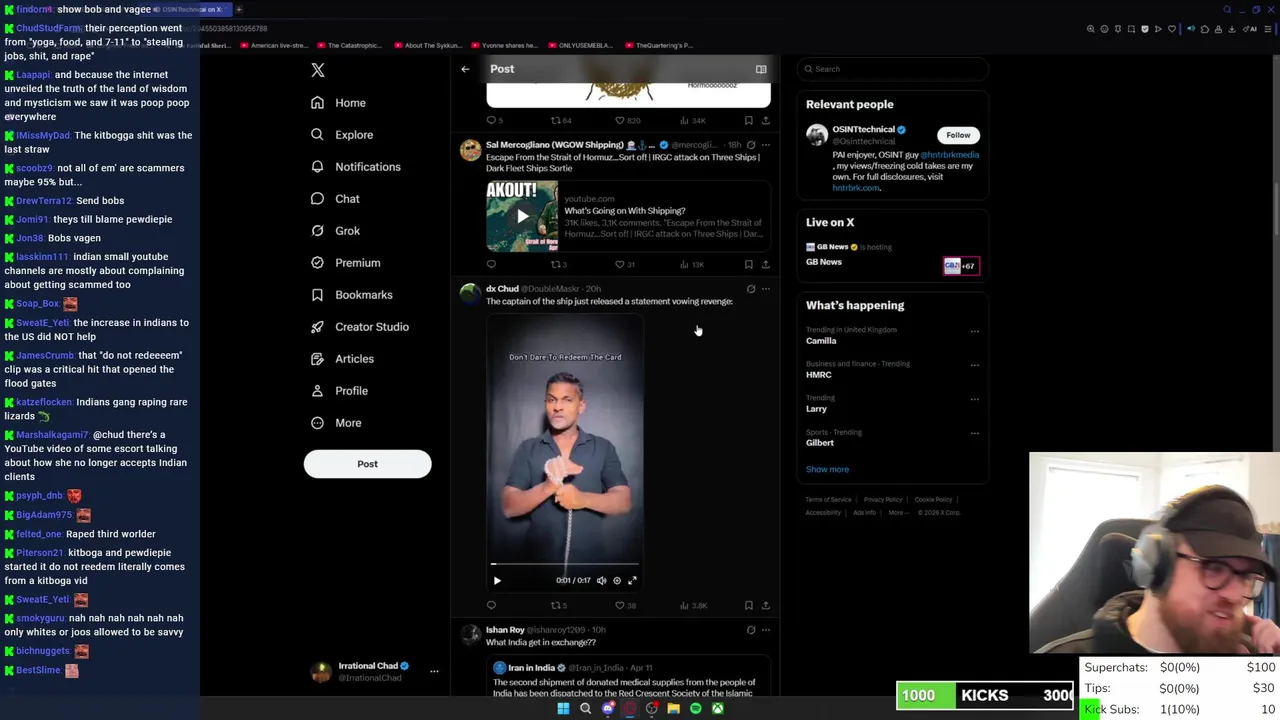This screenshot has width=1280, height=720.
Task: Open Windows Start button in taskbar
Action: tap(563, 709)
